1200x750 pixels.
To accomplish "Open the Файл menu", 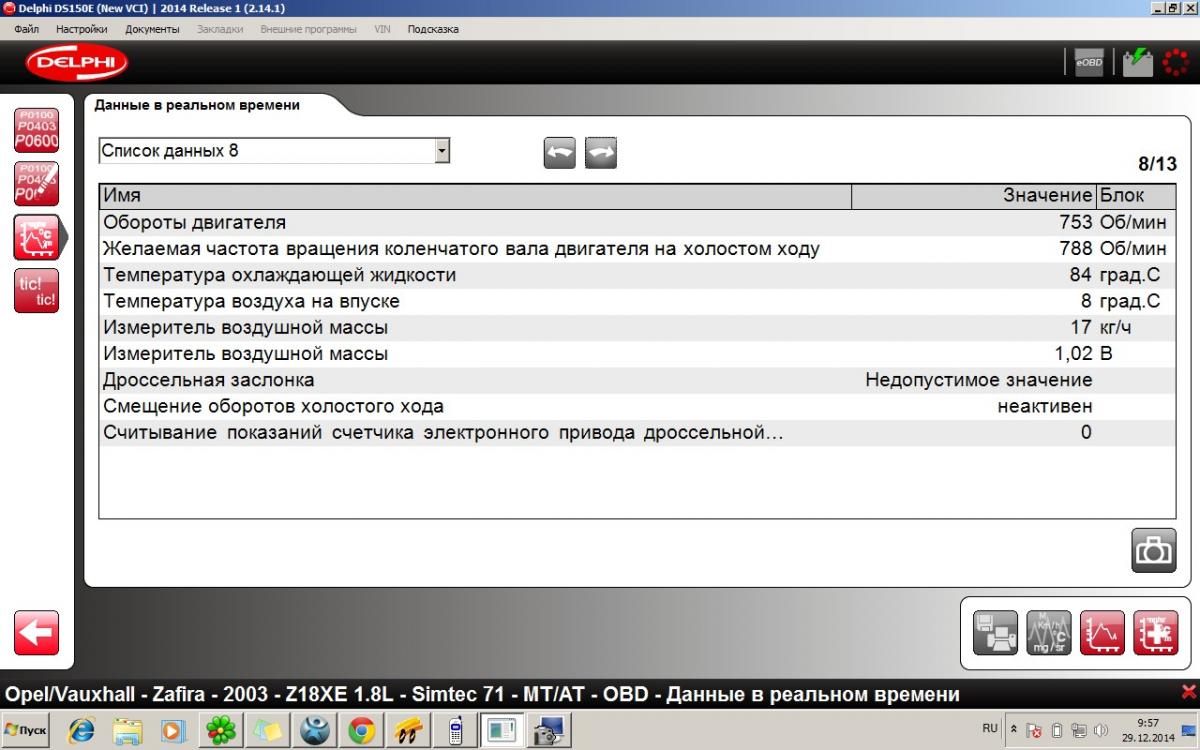I will click(x=27, y=29).
